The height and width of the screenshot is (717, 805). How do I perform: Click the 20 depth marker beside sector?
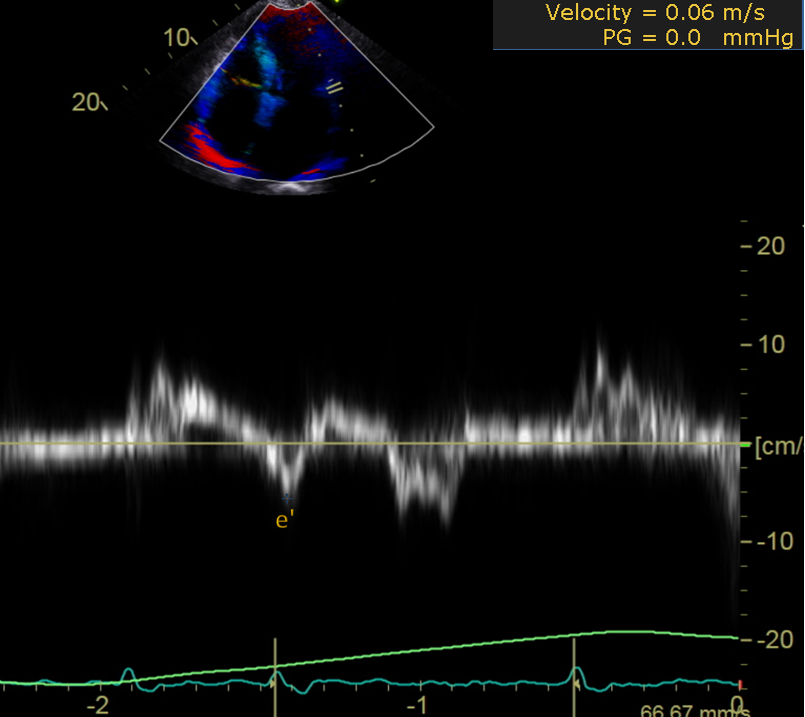(x=87, y=101)
